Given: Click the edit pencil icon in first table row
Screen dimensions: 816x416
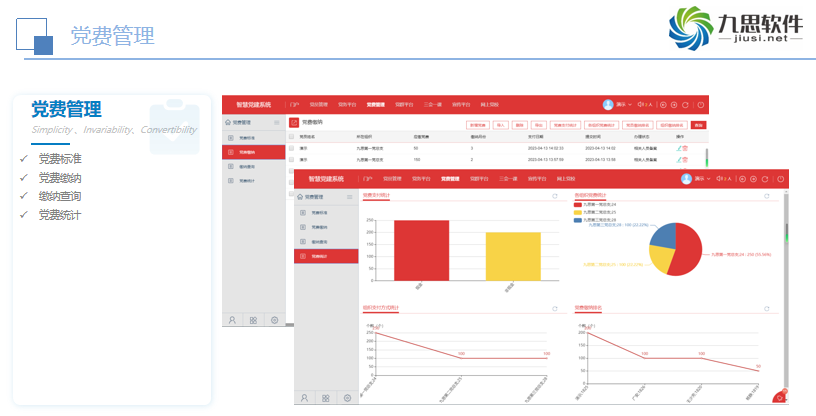Looking at the screenshot, I should (x=679, y=148).
